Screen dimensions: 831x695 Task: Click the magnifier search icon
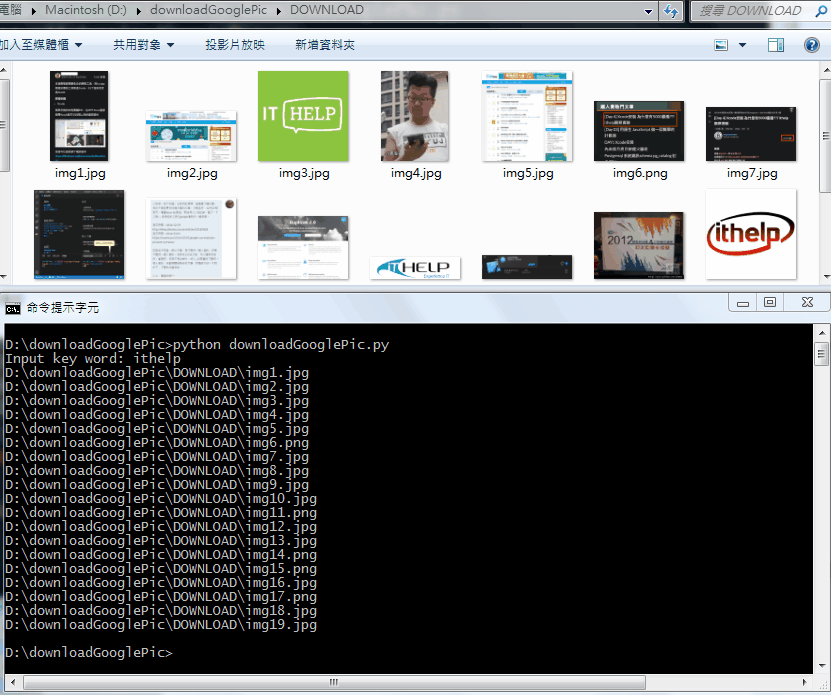(x=821, y=11)
